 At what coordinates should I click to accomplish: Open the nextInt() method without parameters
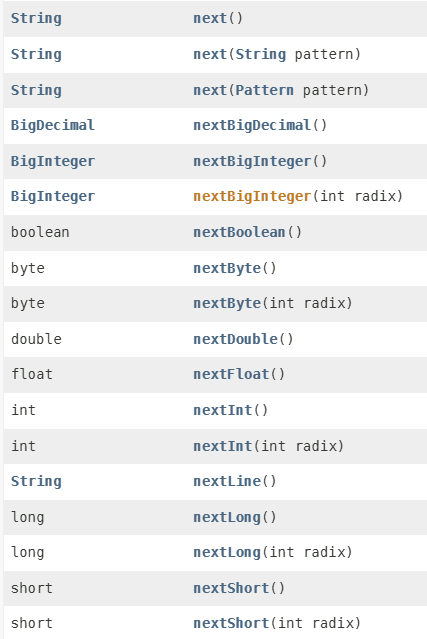(x=223, y=410)
